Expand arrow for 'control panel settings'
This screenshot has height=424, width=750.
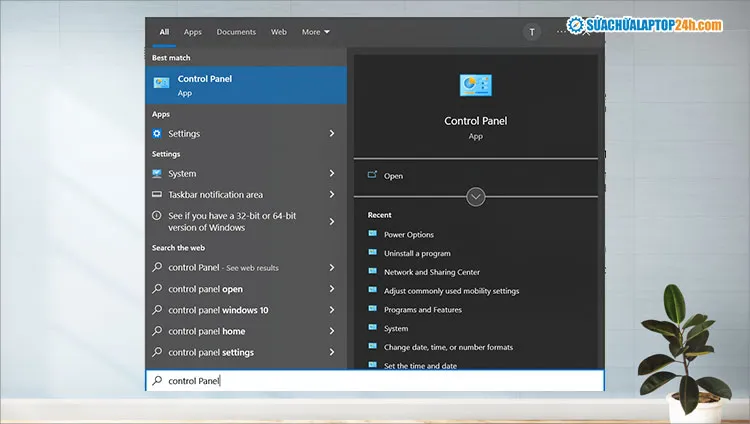coord(332,352)
